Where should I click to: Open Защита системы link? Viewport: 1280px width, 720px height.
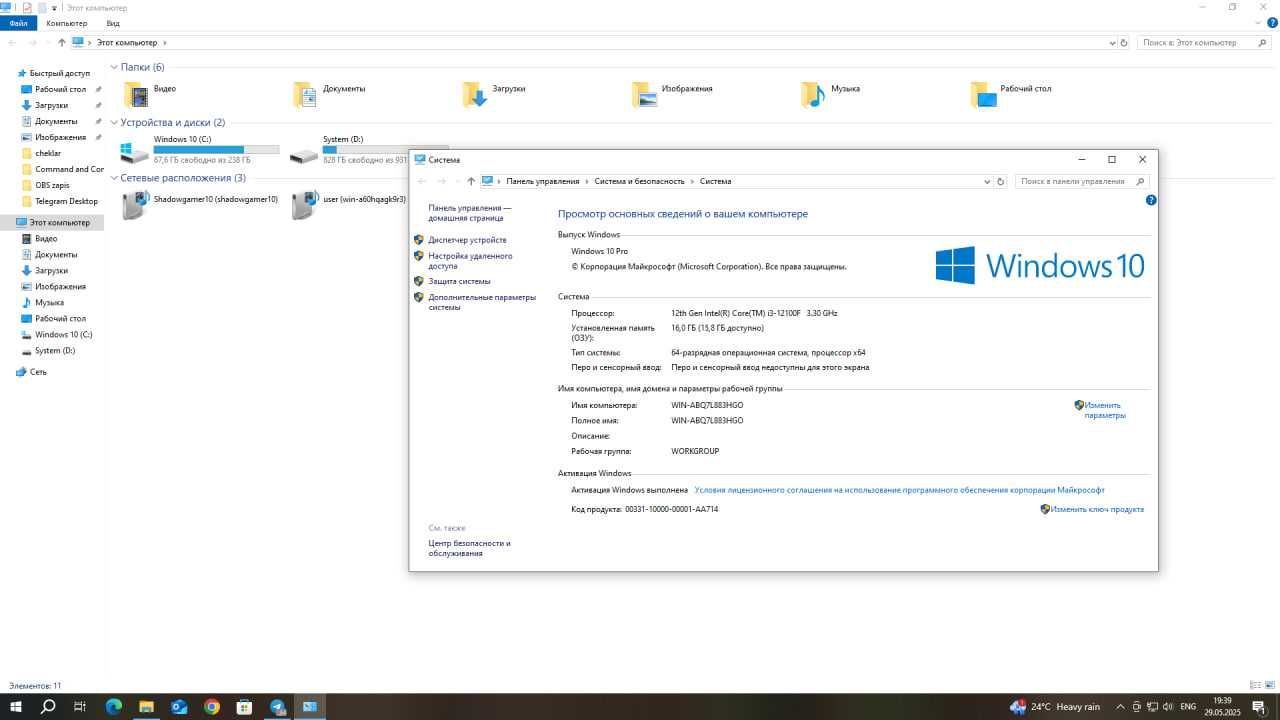[459, 281]
